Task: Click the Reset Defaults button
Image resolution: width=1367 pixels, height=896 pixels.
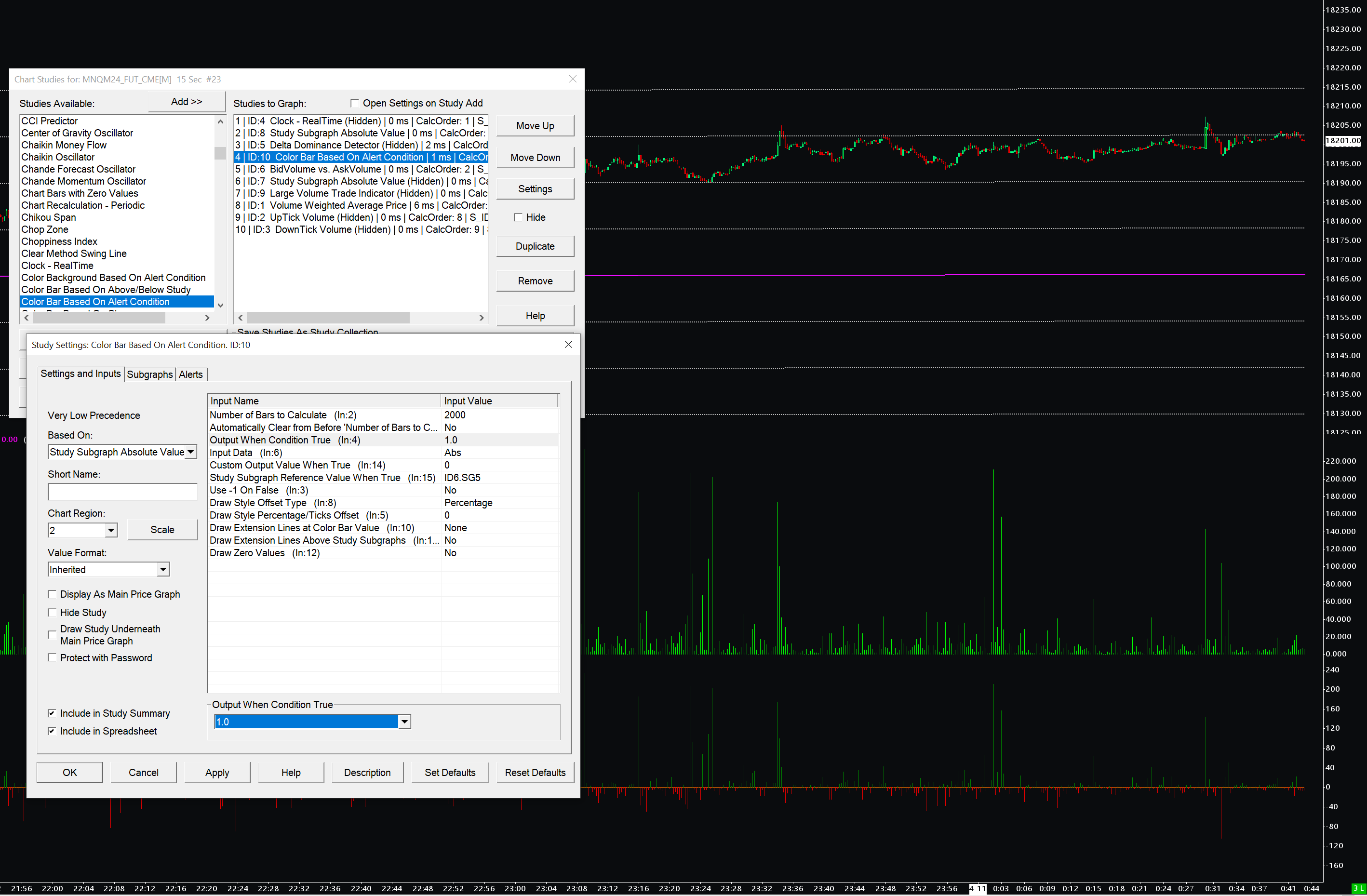Action: click(535, 773)
